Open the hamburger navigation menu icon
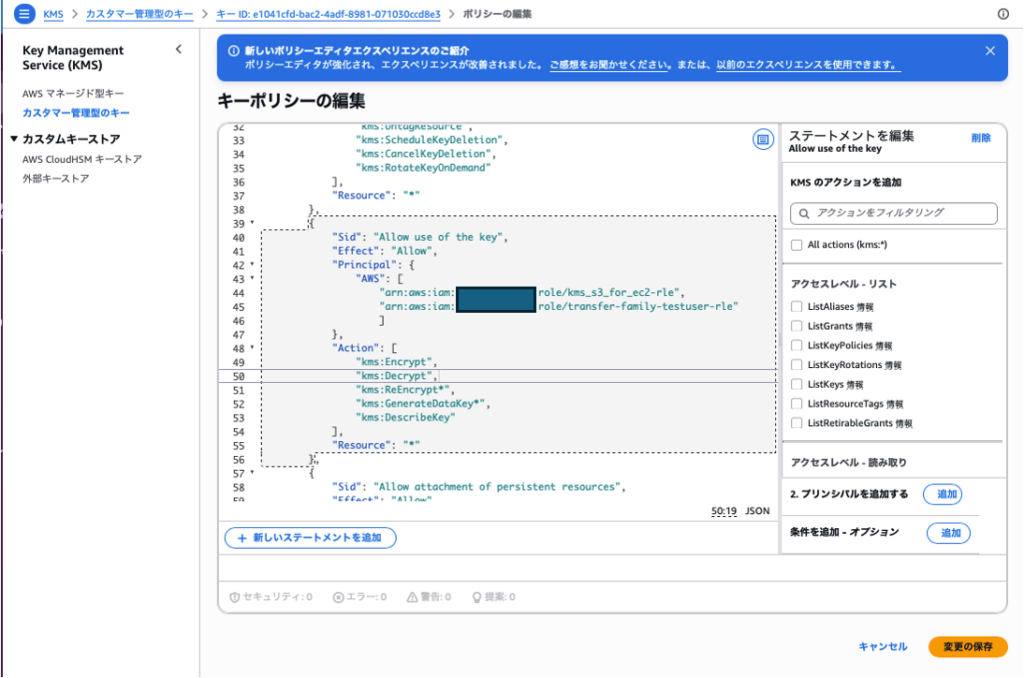 pyautogui.click(x=24, y=13)
